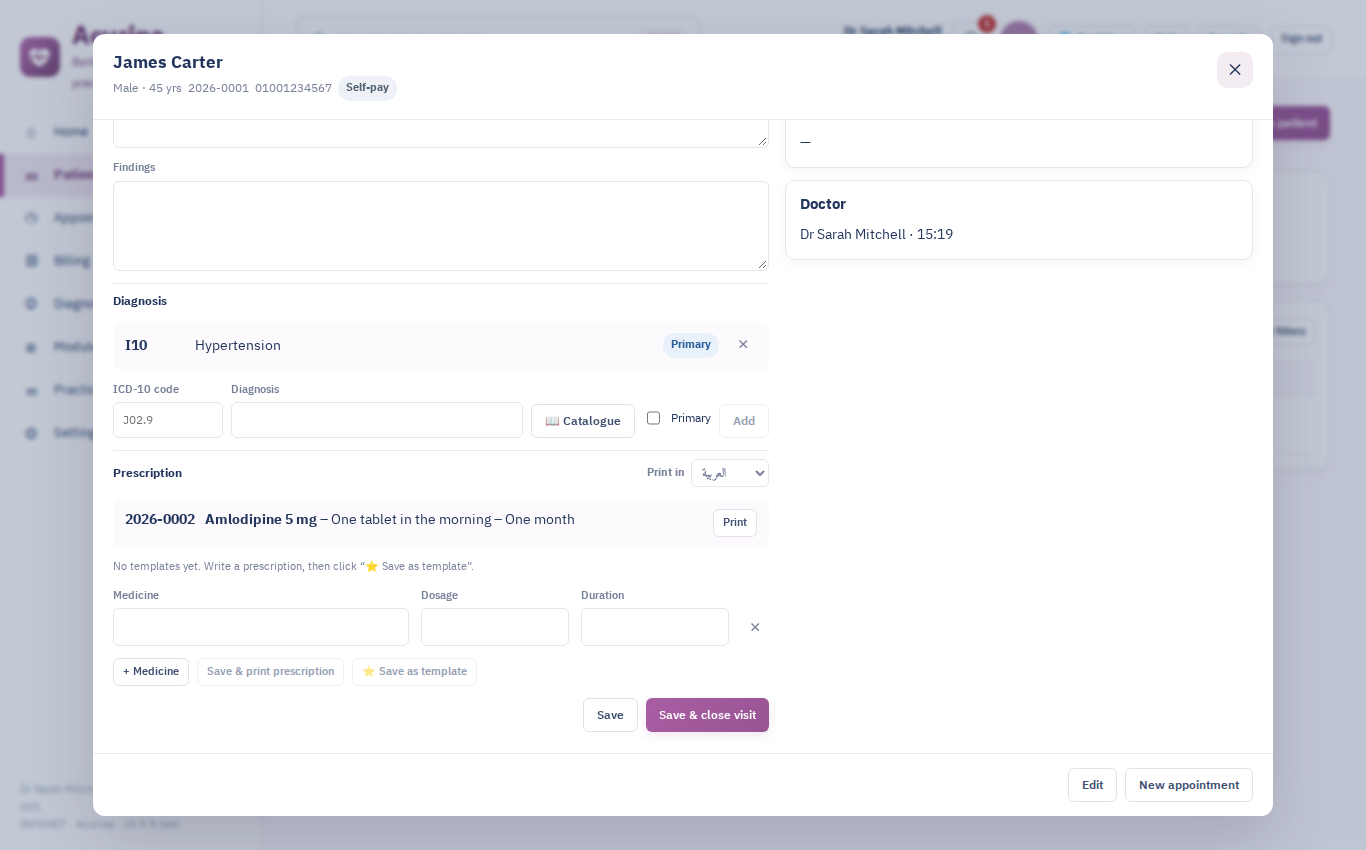The height and width of the screenshot is (850, 1366).
Task: Click the patient name James Carter
Action: (168, 62)
